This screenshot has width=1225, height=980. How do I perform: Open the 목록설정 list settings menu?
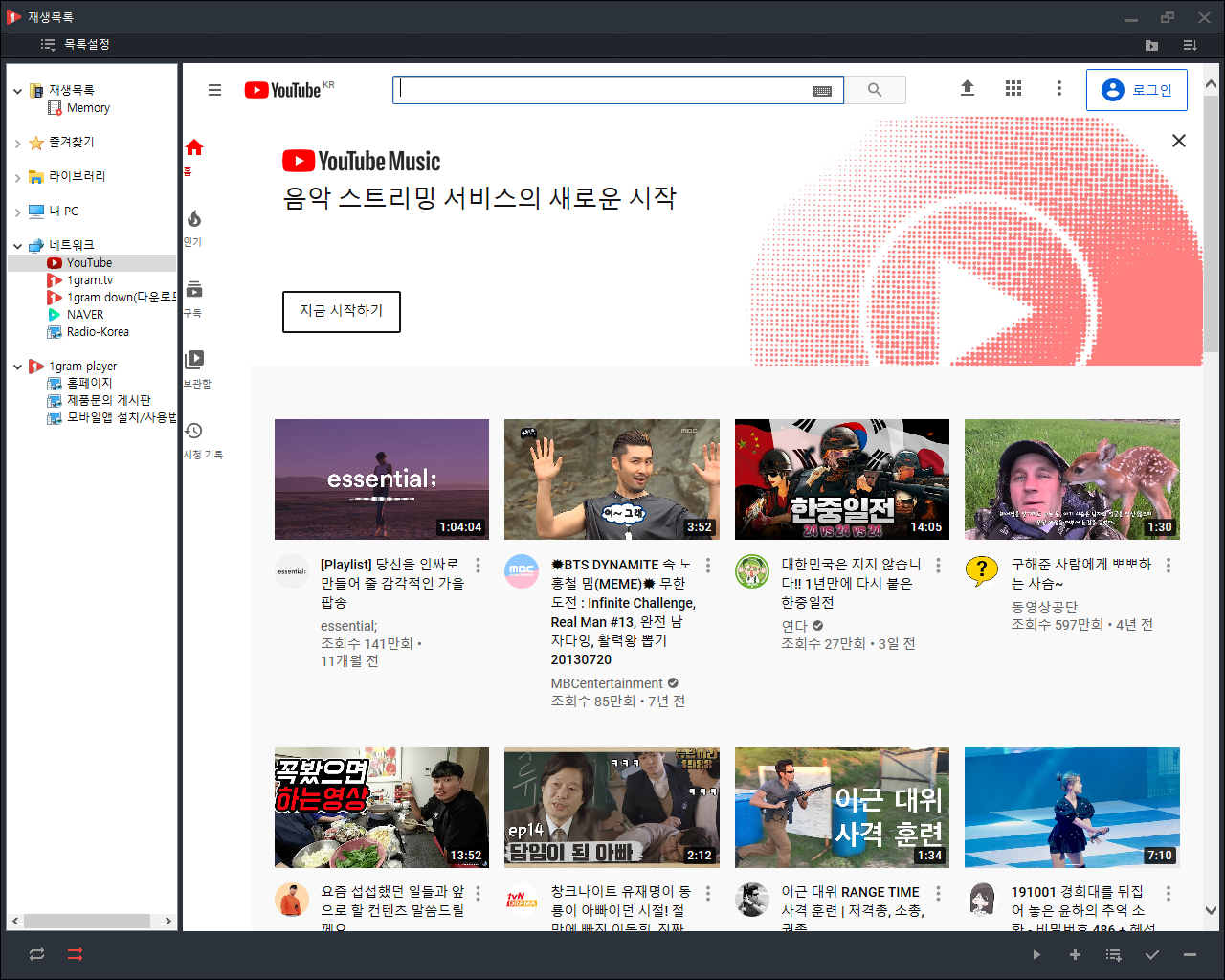tap(76, 45)
